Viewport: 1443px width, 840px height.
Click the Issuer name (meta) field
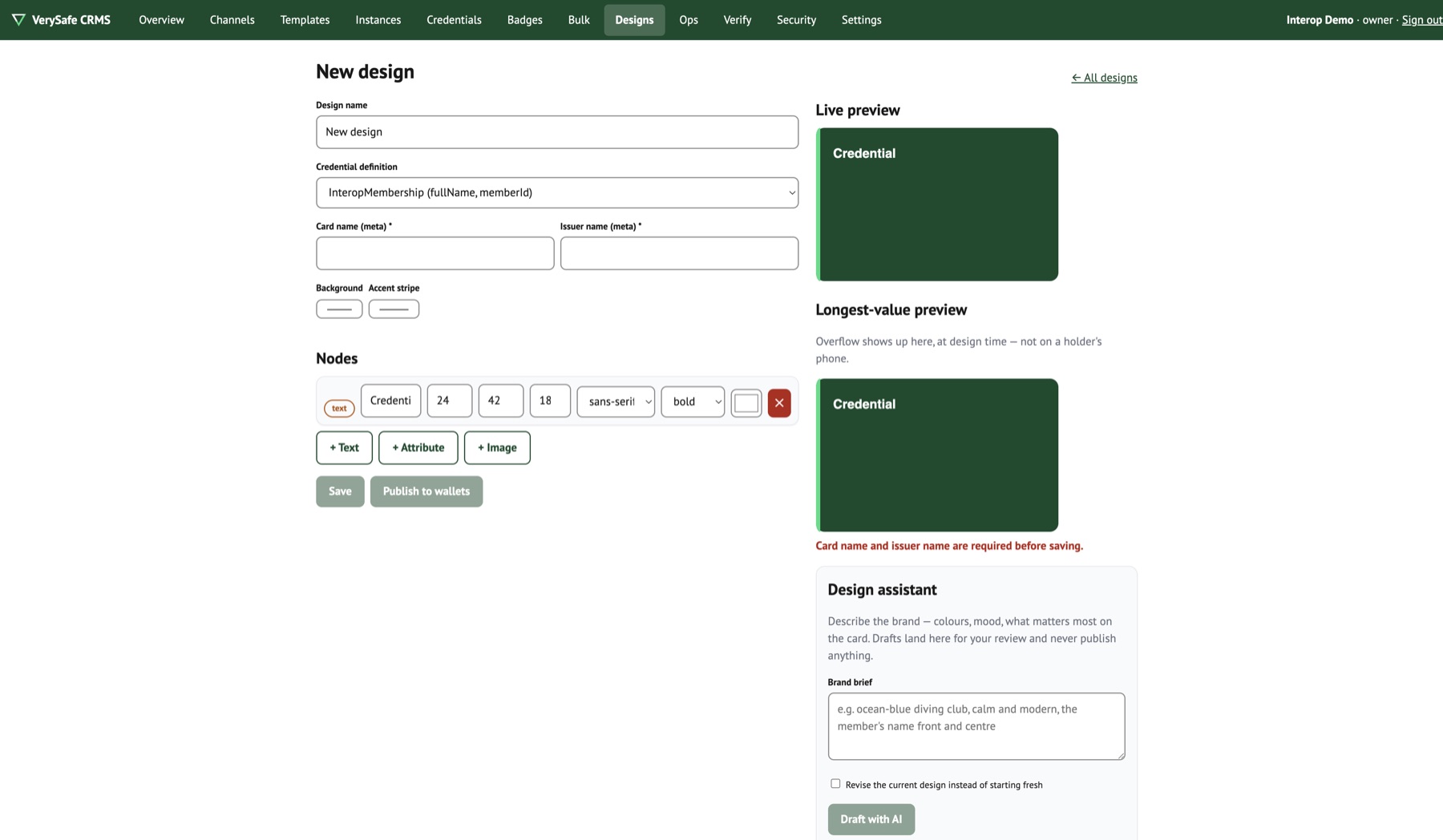click(679, 253)
